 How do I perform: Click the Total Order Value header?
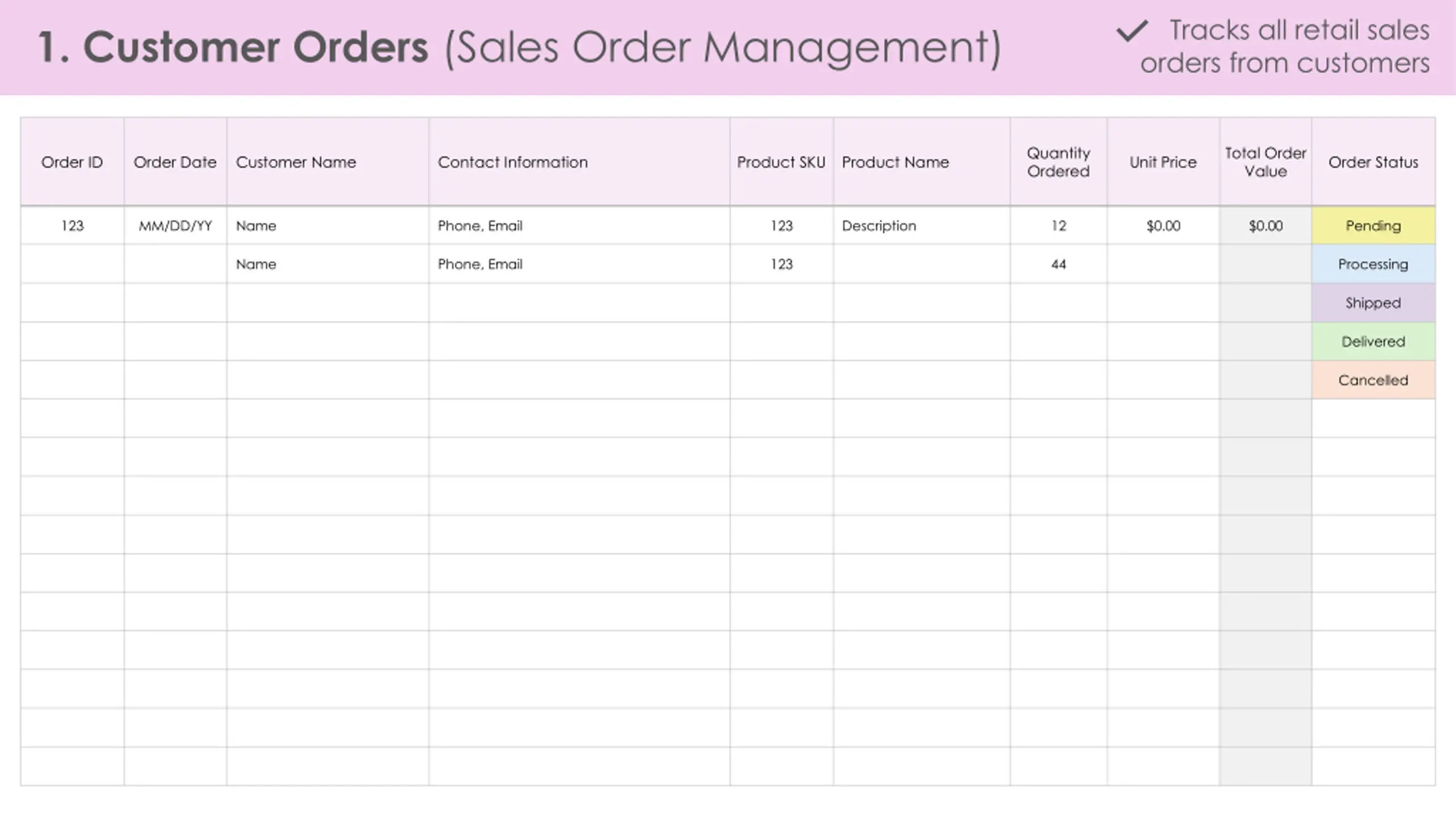(1265, 162)
